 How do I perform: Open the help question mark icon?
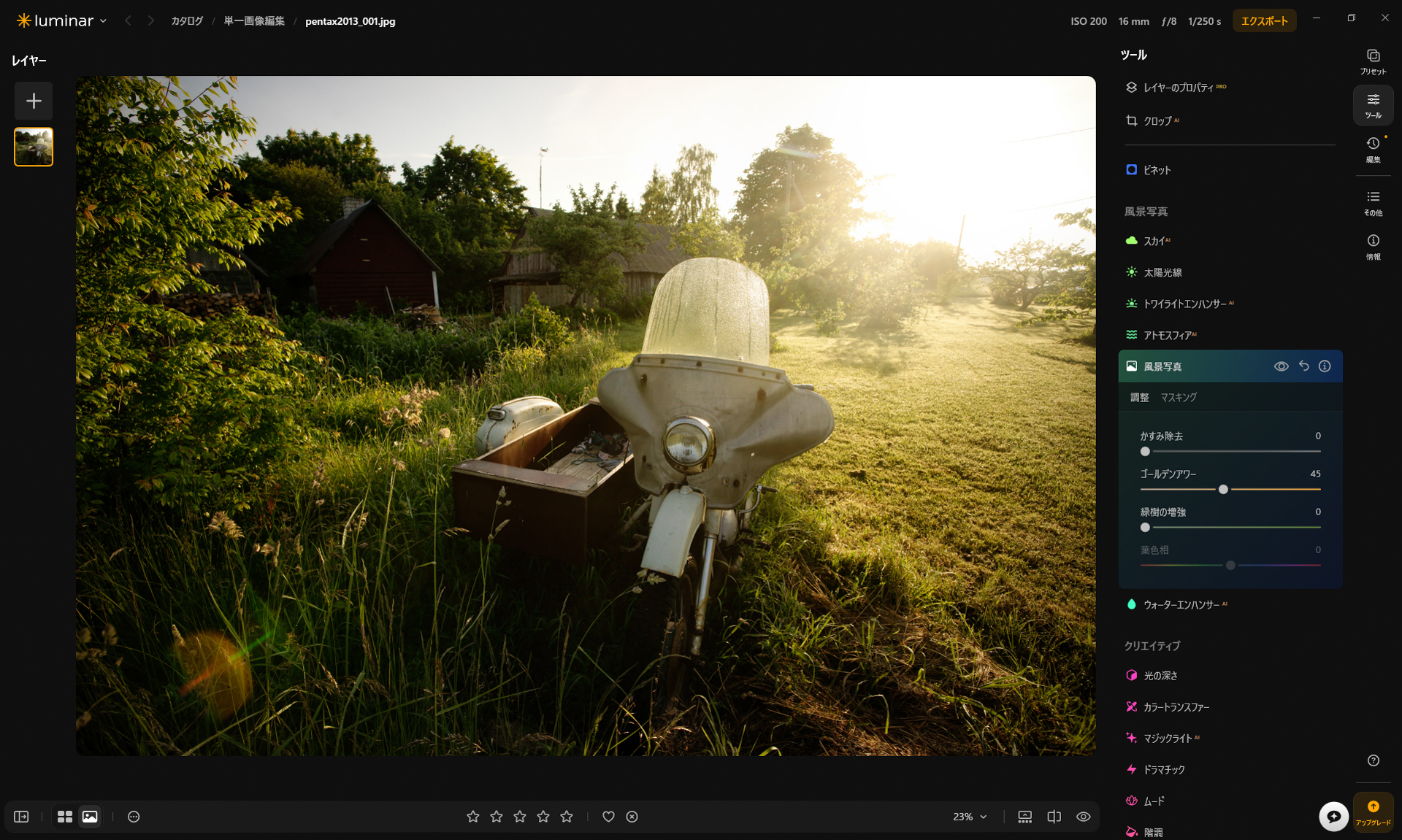click(x=1373, y=760)
